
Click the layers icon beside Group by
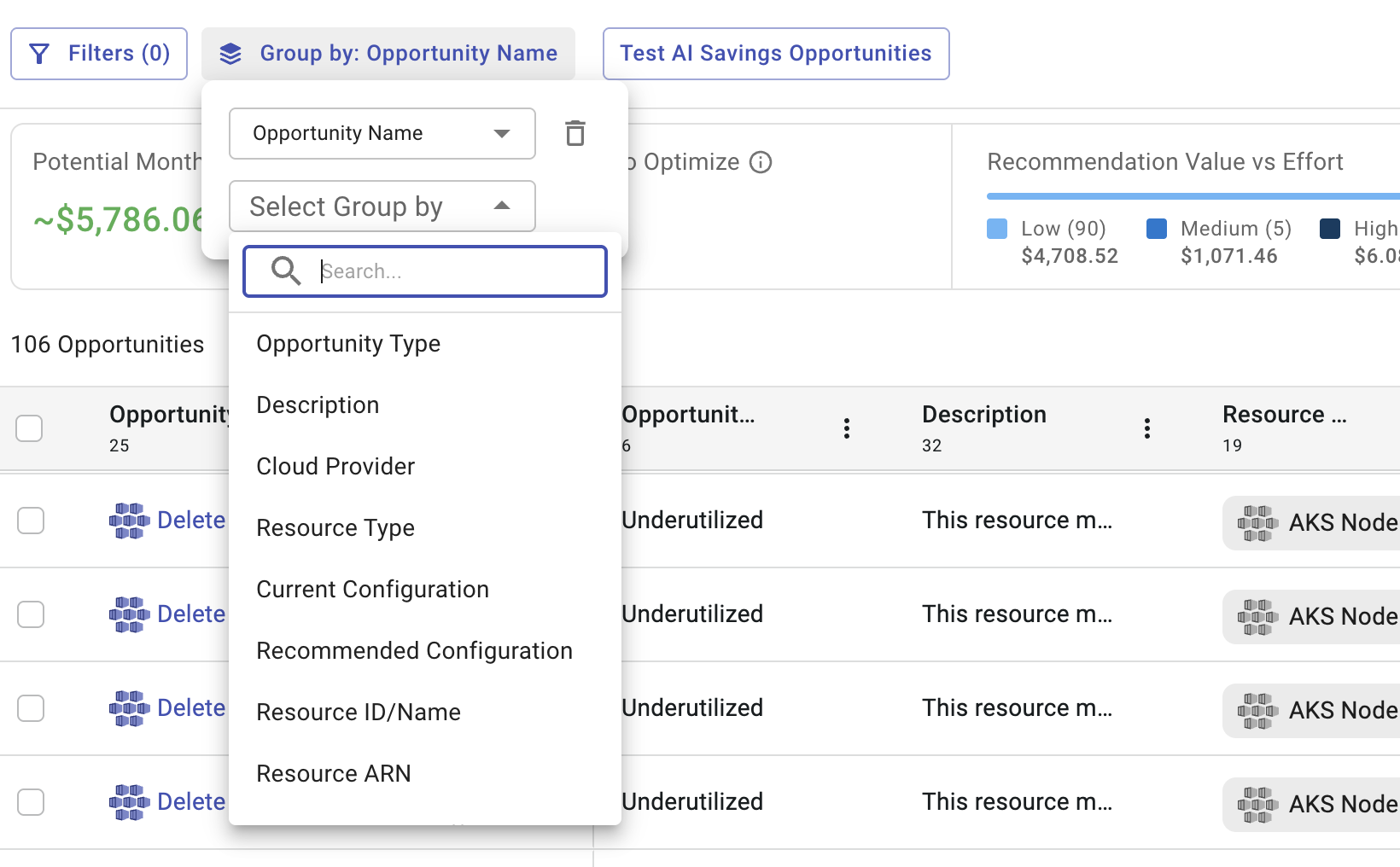(230, 54)
